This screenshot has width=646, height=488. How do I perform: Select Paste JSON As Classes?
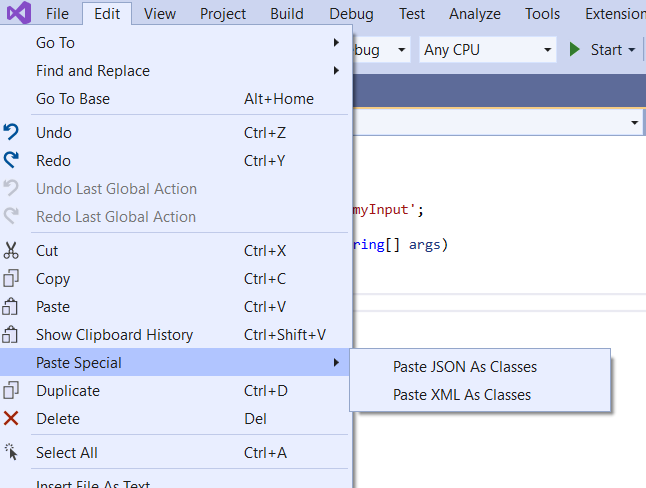(x=480, y=366)
